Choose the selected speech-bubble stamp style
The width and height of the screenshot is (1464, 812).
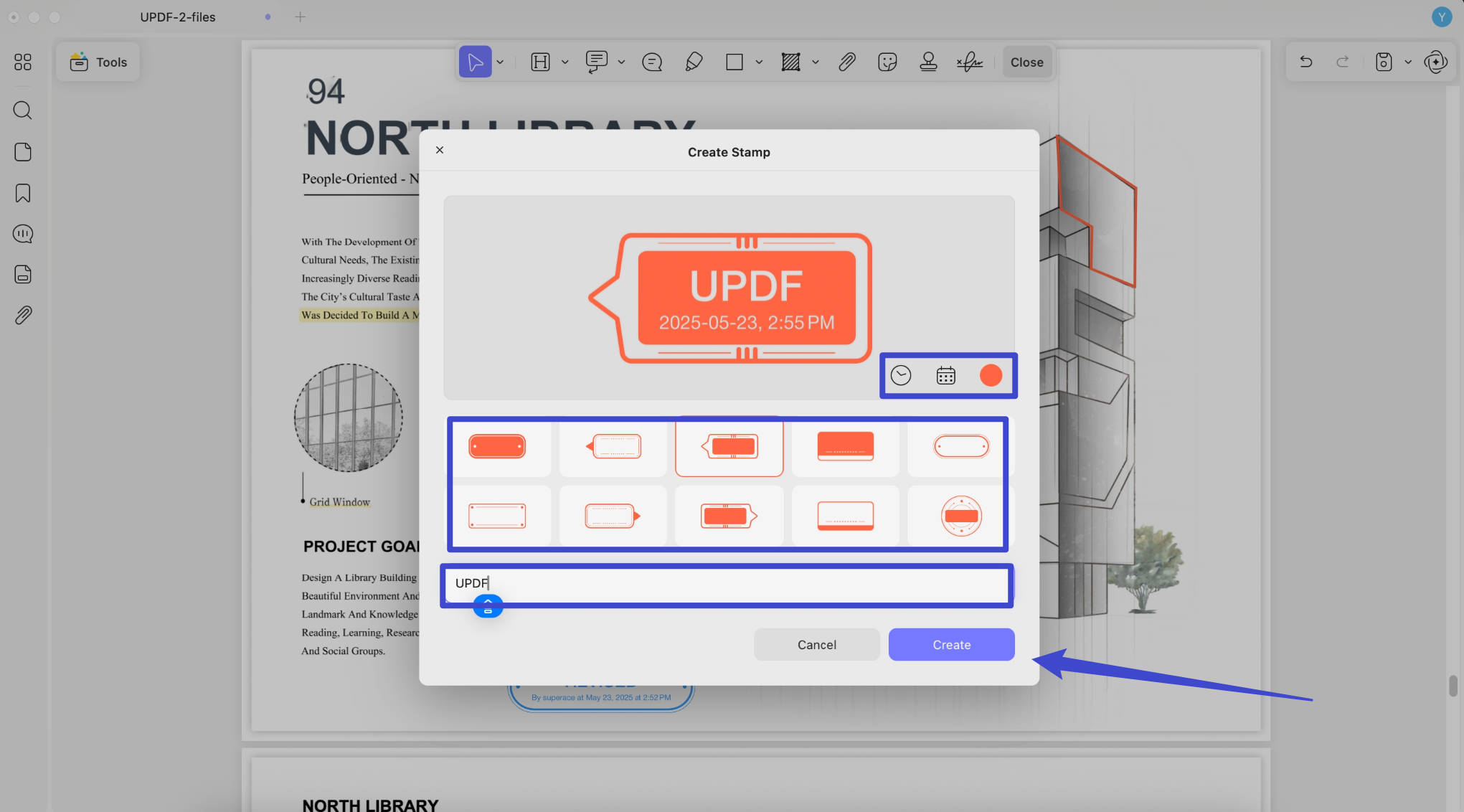(x=729, y=446)
